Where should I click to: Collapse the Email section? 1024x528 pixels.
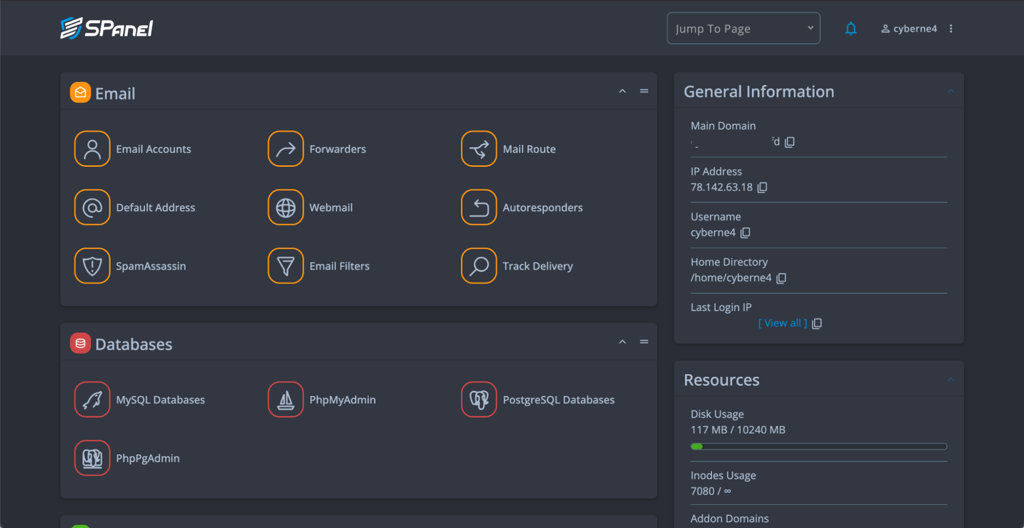point(622,91)
